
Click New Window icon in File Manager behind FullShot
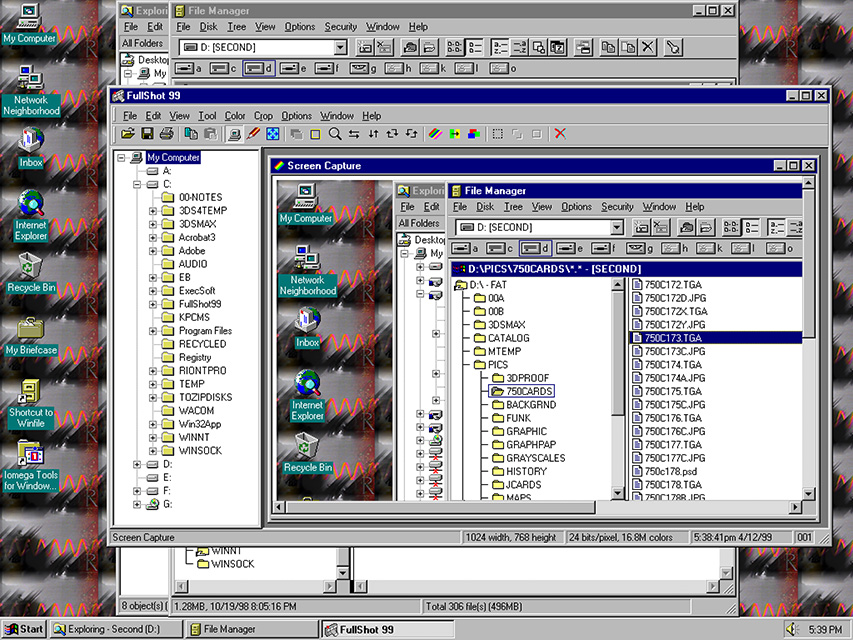point(583,47)
